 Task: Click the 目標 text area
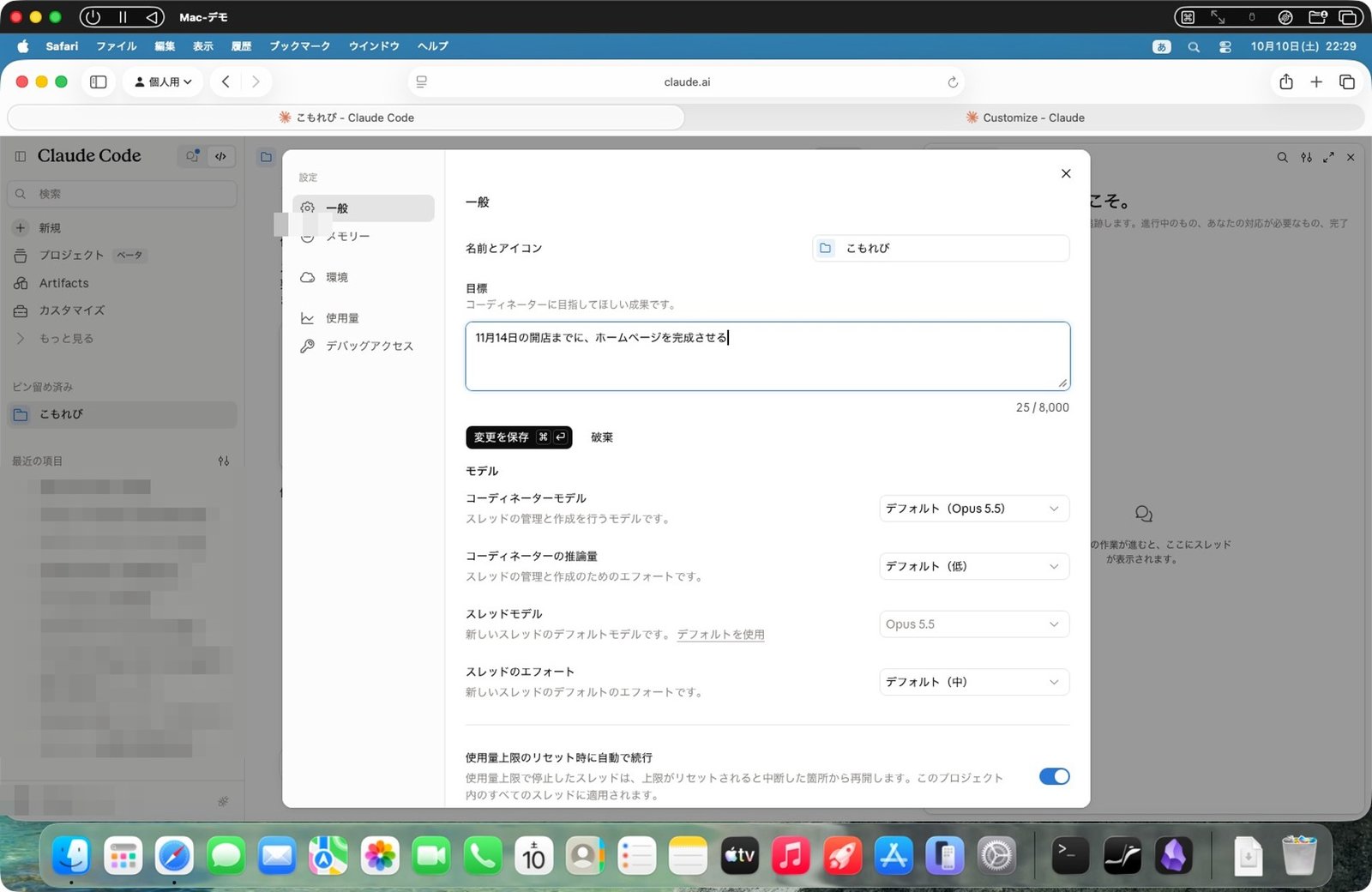point(767,356)
